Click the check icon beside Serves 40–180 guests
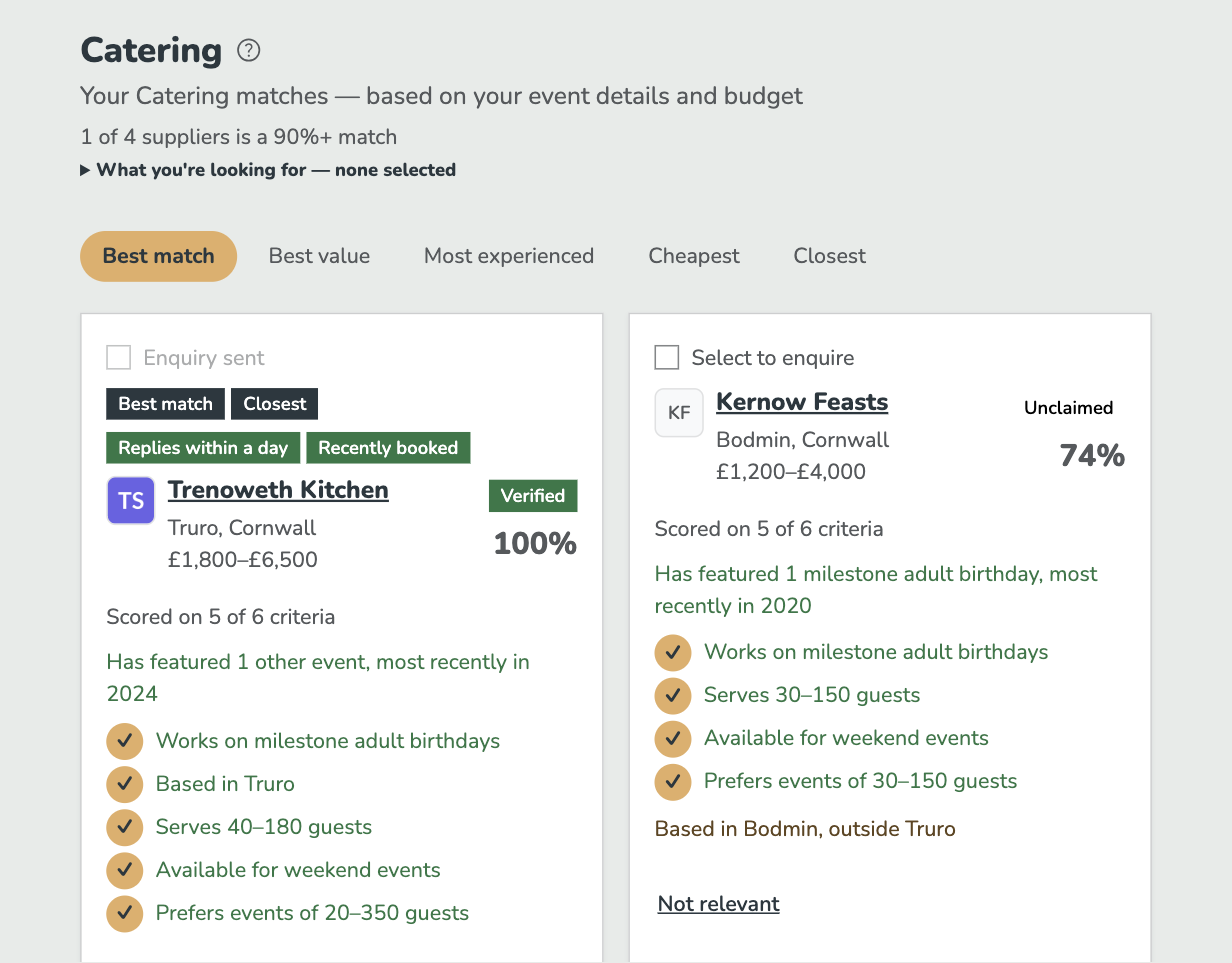Screen dimensions: 1232x963 pyautogui.click(x=125, y=827)
